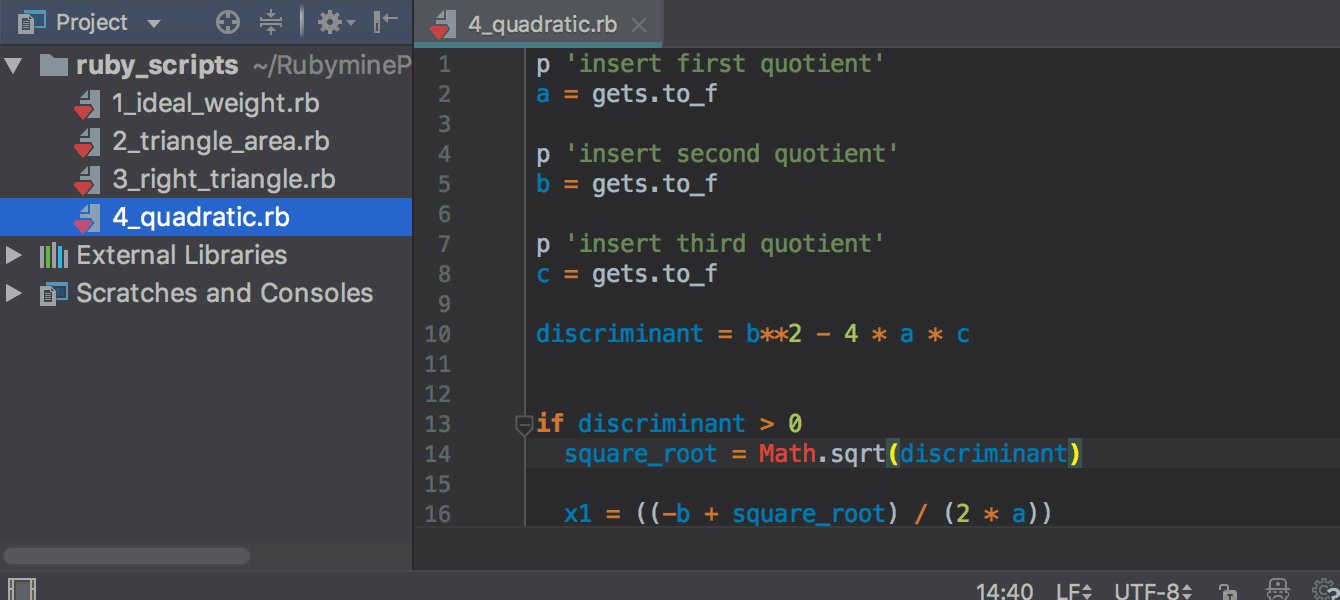Click the Project tool window icon
The height and width of the screenshot is (600, 1340).
[31, 22]
